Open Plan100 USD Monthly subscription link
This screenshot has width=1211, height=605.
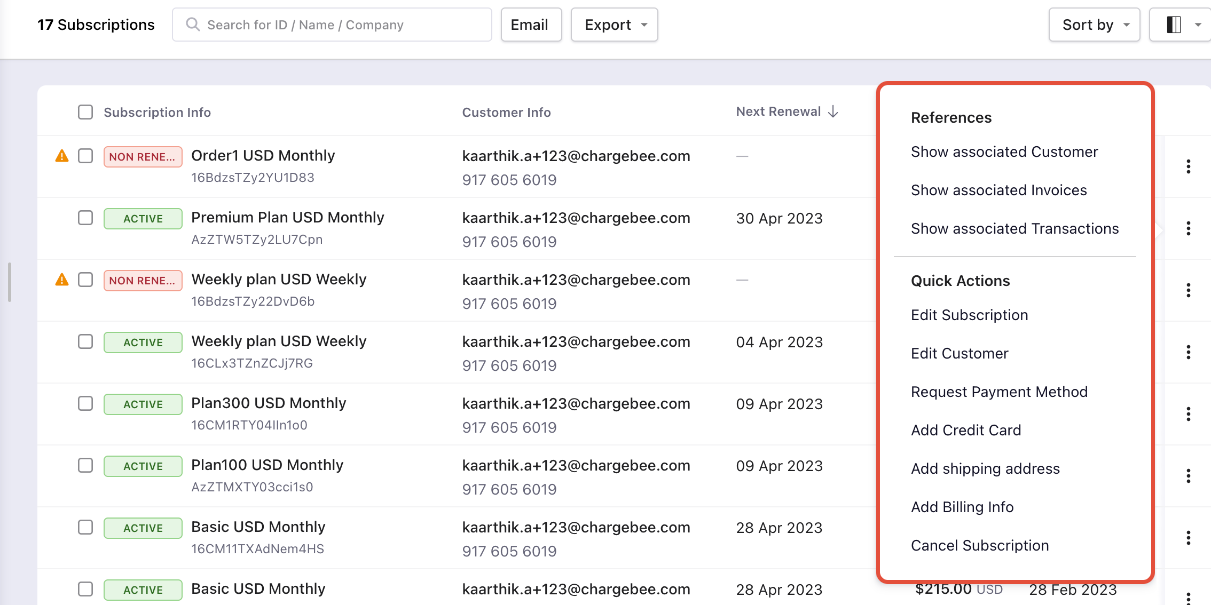tap(267, 465)
